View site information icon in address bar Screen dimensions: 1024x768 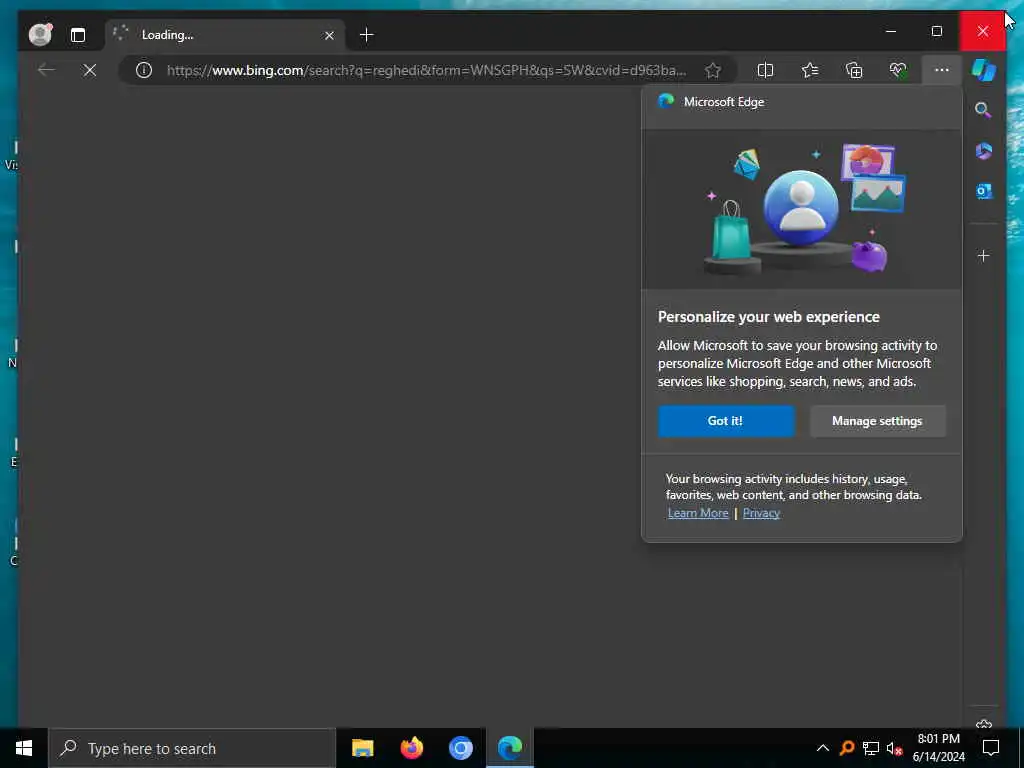coord(144,70)
